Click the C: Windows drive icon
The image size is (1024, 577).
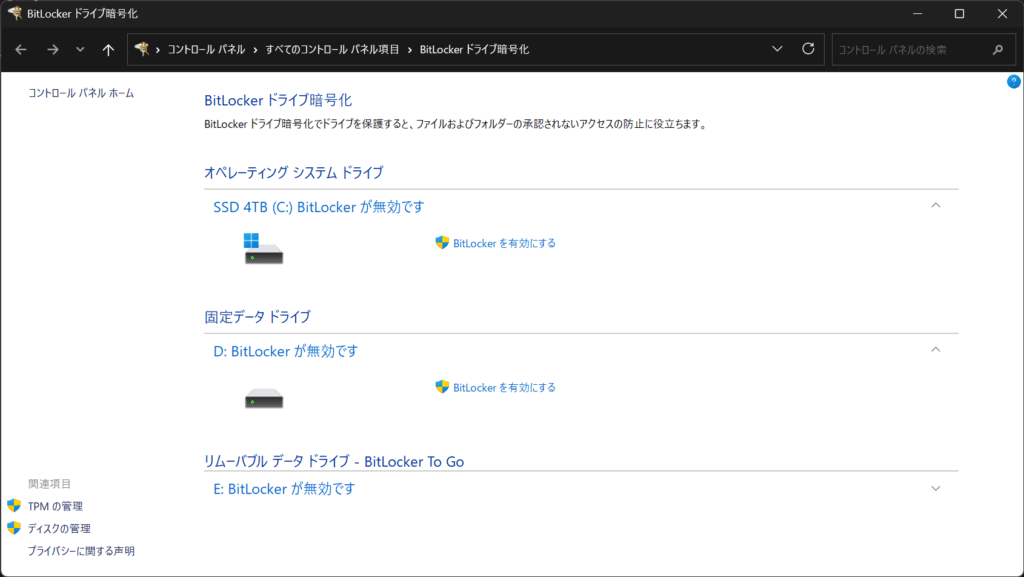[x=263, y=249]
